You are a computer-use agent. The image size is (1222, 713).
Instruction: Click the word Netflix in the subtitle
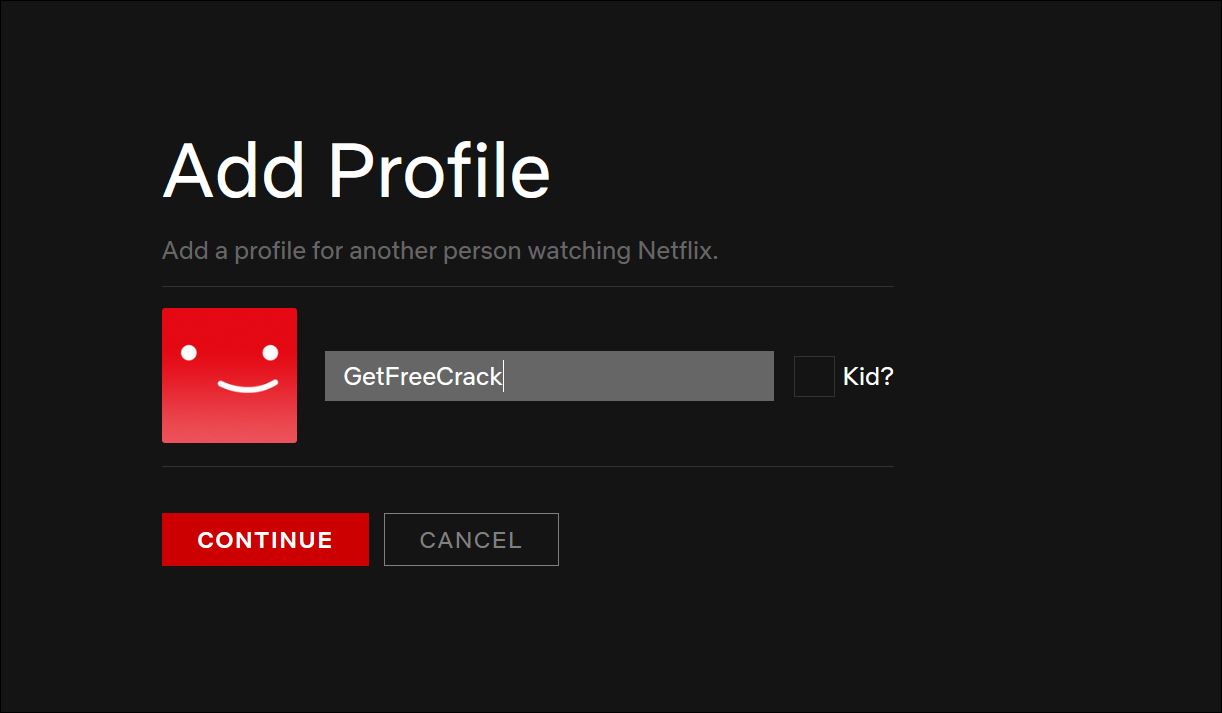[x=678, y=250]
